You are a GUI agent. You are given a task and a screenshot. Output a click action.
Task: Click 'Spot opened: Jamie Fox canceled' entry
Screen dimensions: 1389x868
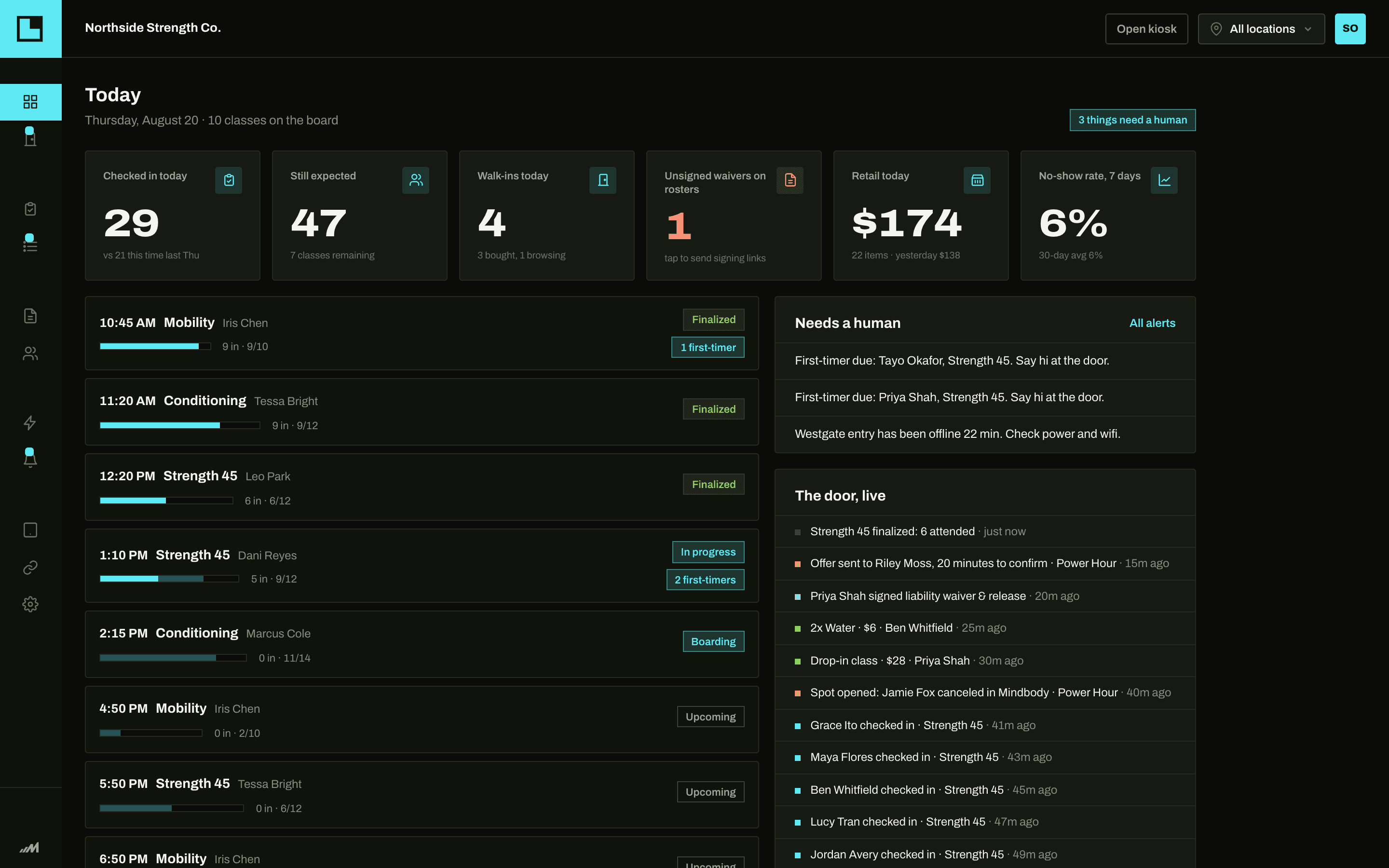pos(985,692)
